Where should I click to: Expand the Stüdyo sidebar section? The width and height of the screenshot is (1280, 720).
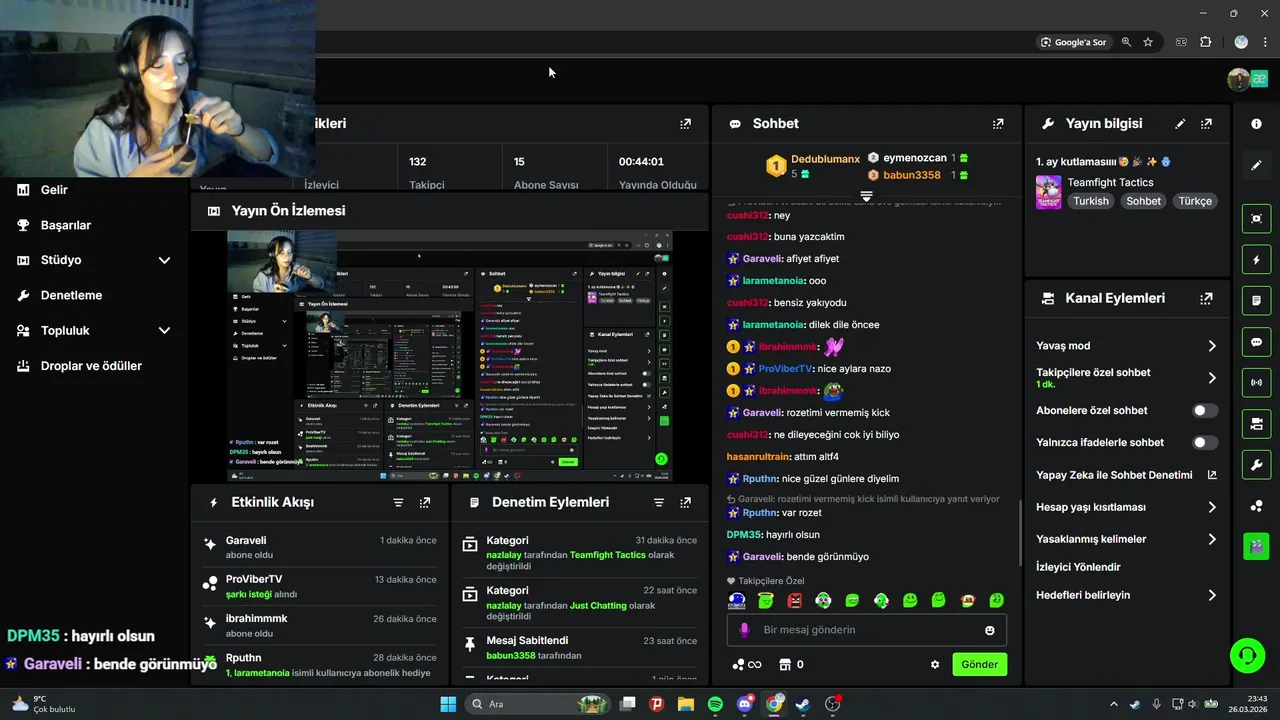[x=164, y=260]
